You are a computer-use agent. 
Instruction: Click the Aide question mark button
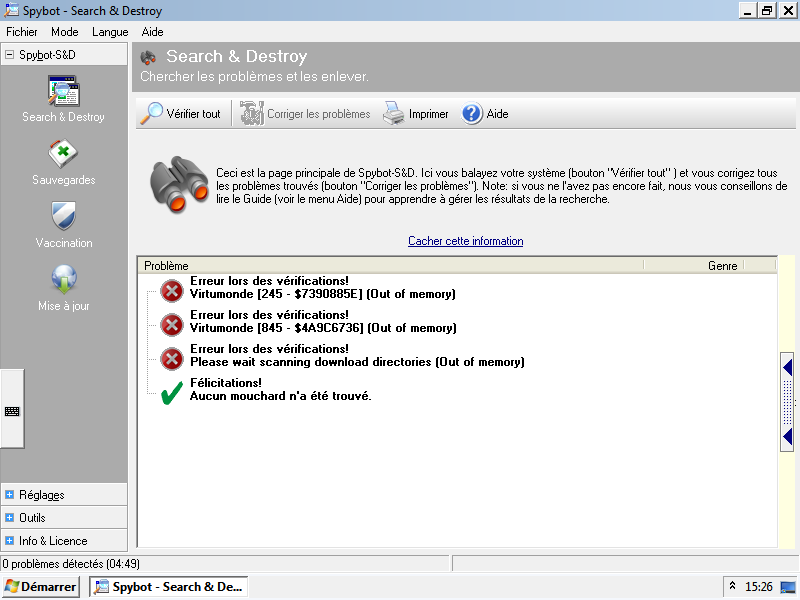point(485,114)
